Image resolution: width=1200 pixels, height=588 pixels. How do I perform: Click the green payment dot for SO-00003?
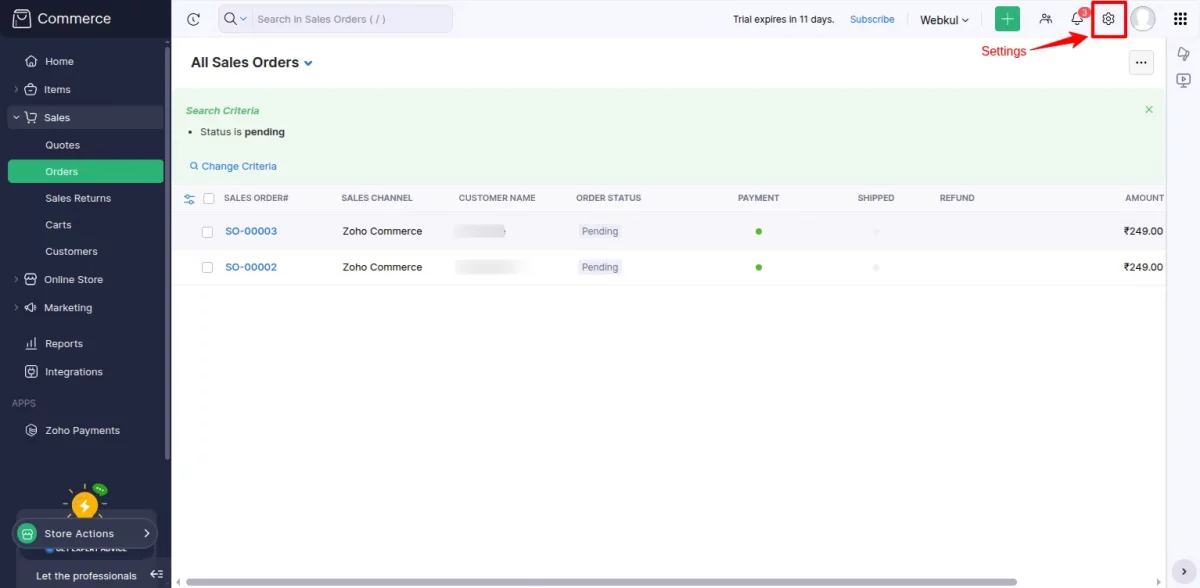point(759,231)
